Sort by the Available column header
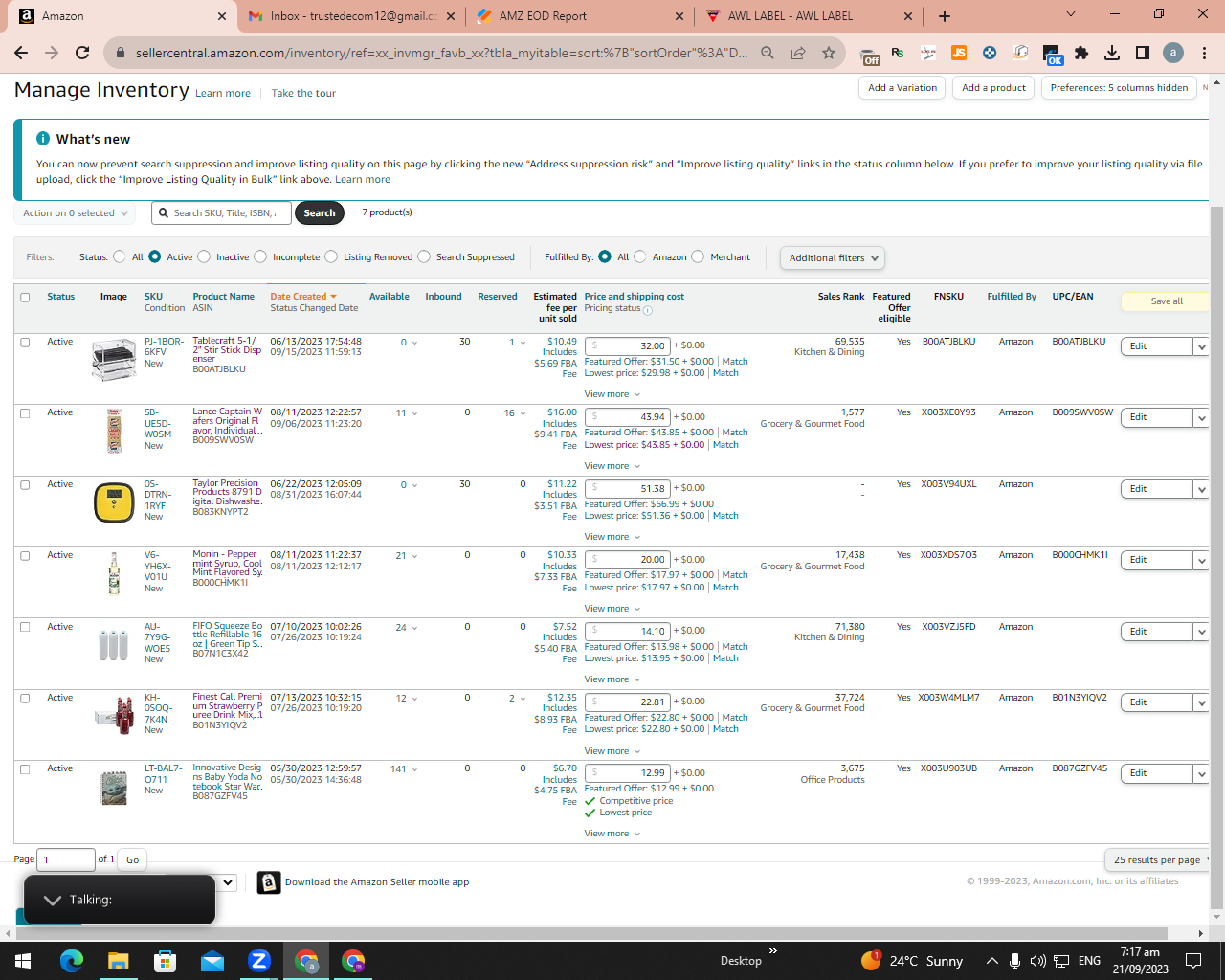1225x980 pixels. tap(390, 297)
